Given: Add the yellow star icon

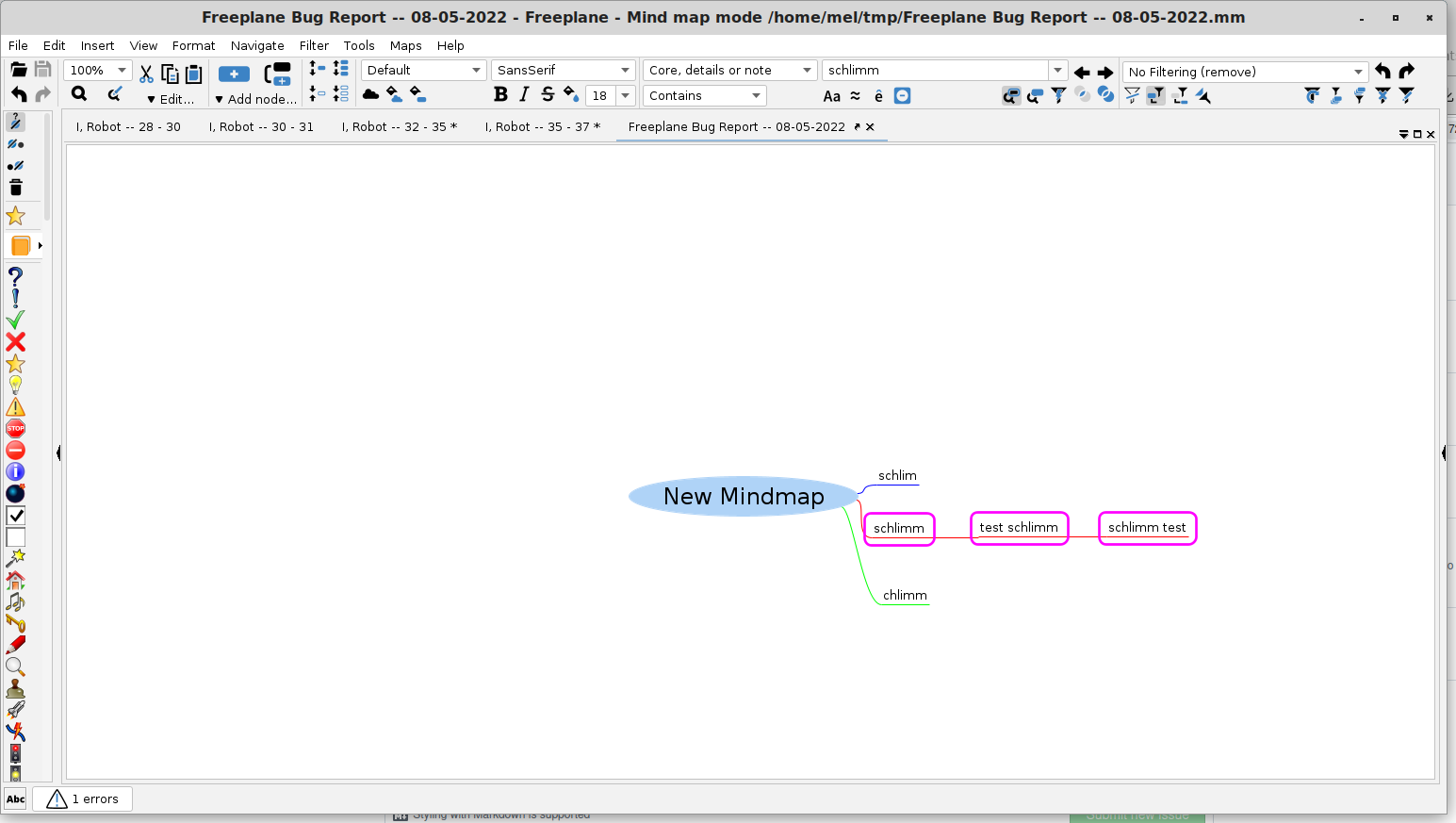Looking at the screenshot, I should [15, 365].
